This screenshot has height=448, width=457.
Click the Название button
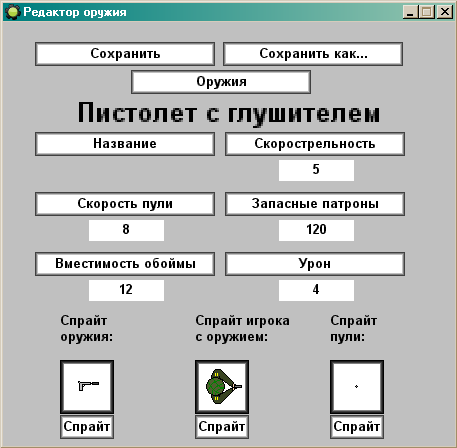125,144
